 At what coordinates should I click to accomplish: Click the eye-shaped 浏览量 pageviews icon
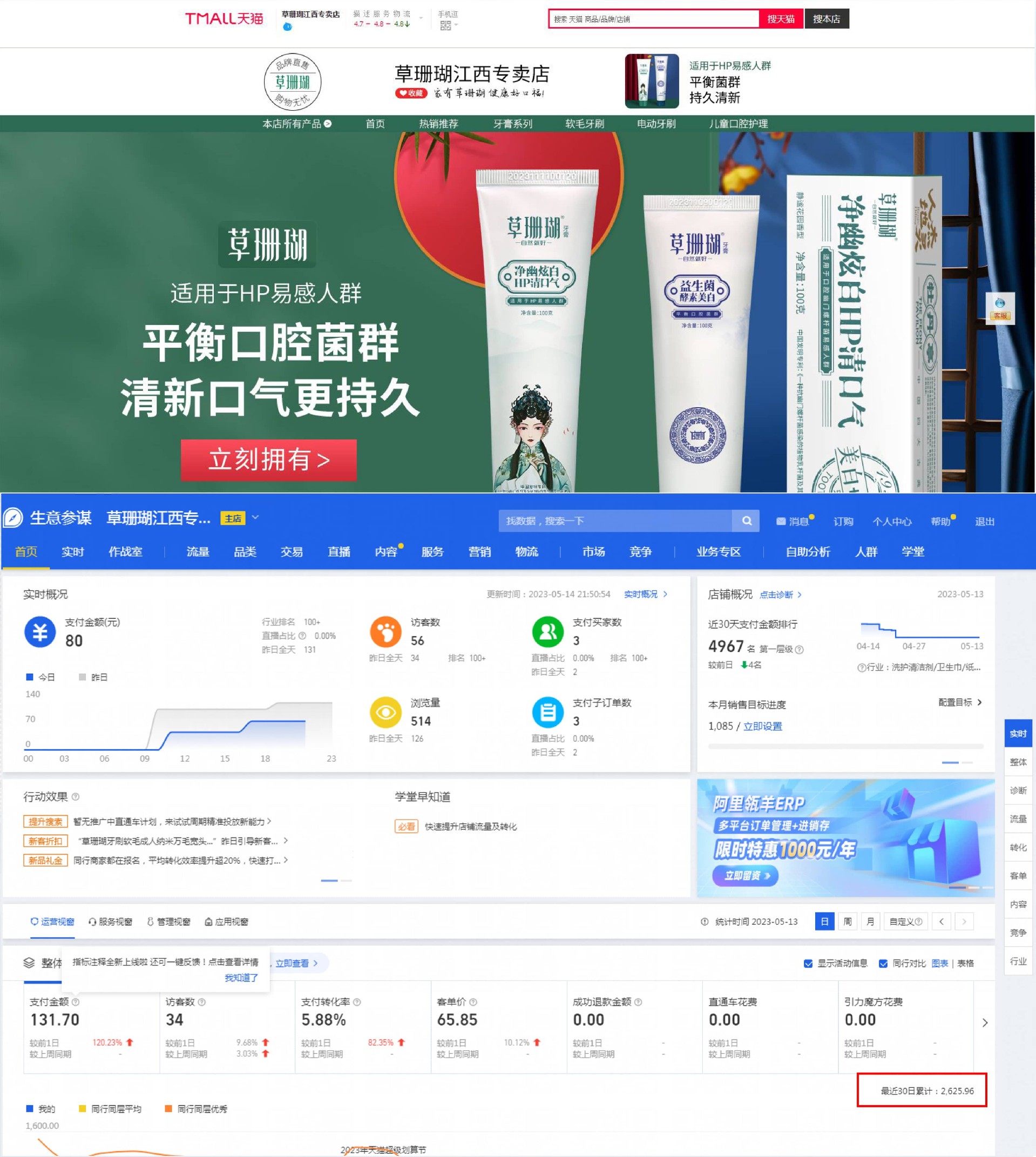tap(386, 712)
